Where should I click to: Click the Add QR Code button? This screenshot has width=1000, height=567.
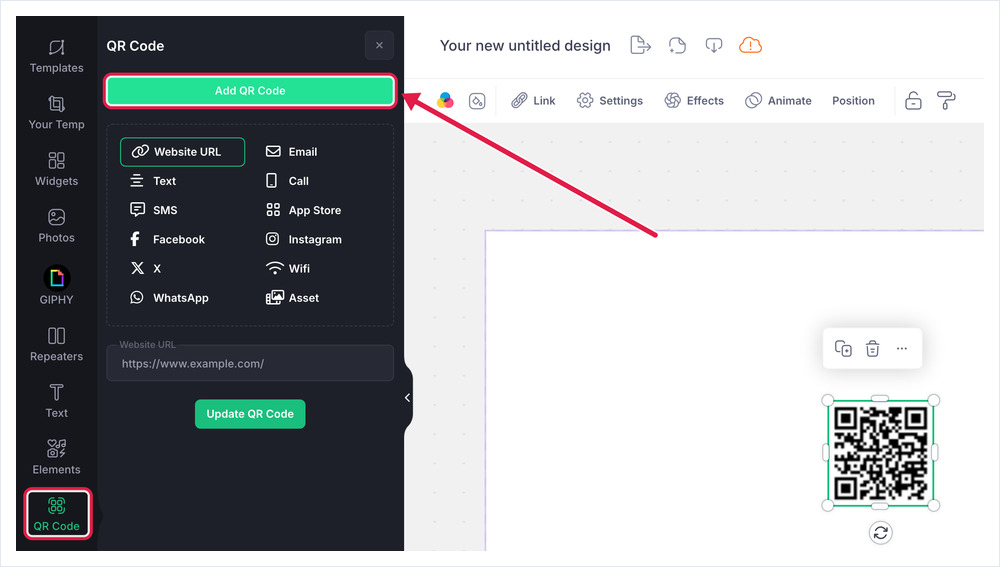tap(250, 91)
